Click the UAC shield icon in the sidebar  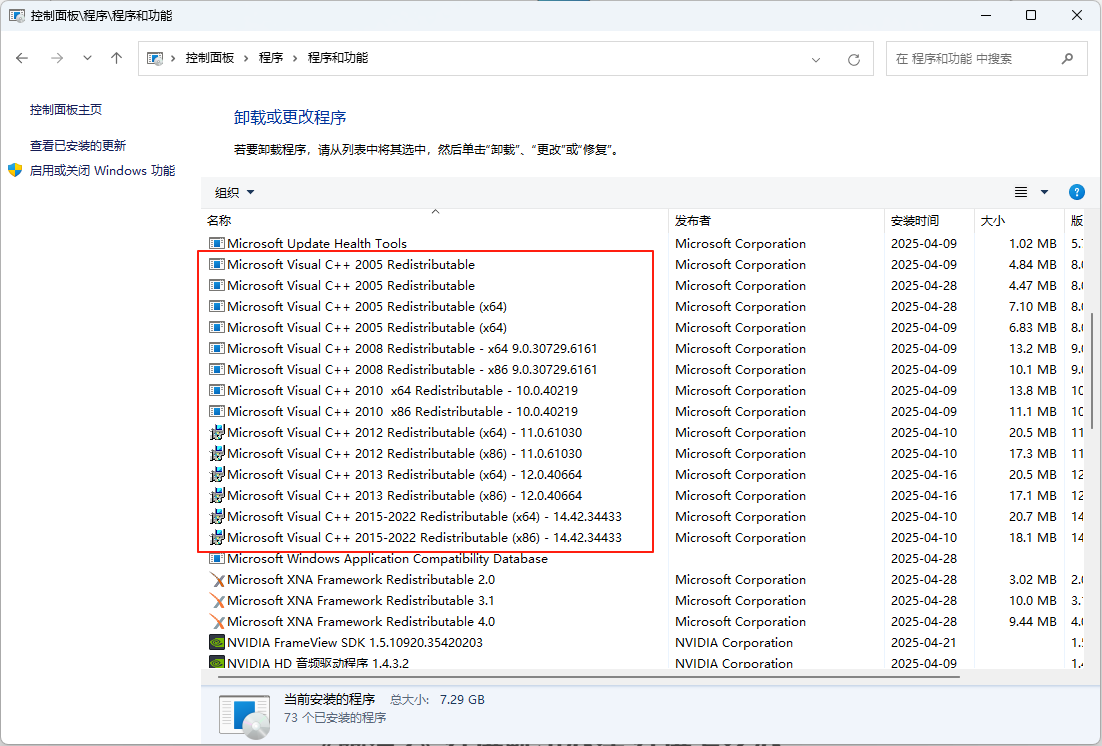[x=14, y=170]
